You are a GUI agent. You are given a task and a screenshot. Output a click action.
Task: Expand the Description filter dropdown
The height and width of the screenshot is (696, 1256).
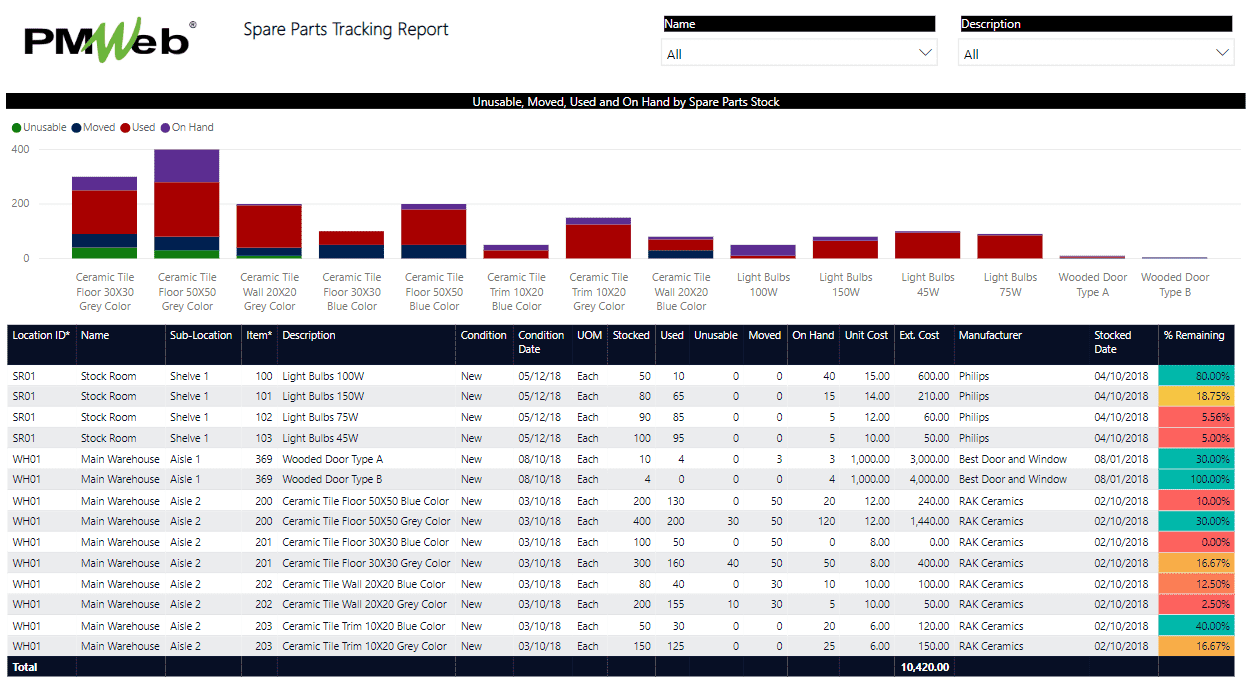(1095, 54)
